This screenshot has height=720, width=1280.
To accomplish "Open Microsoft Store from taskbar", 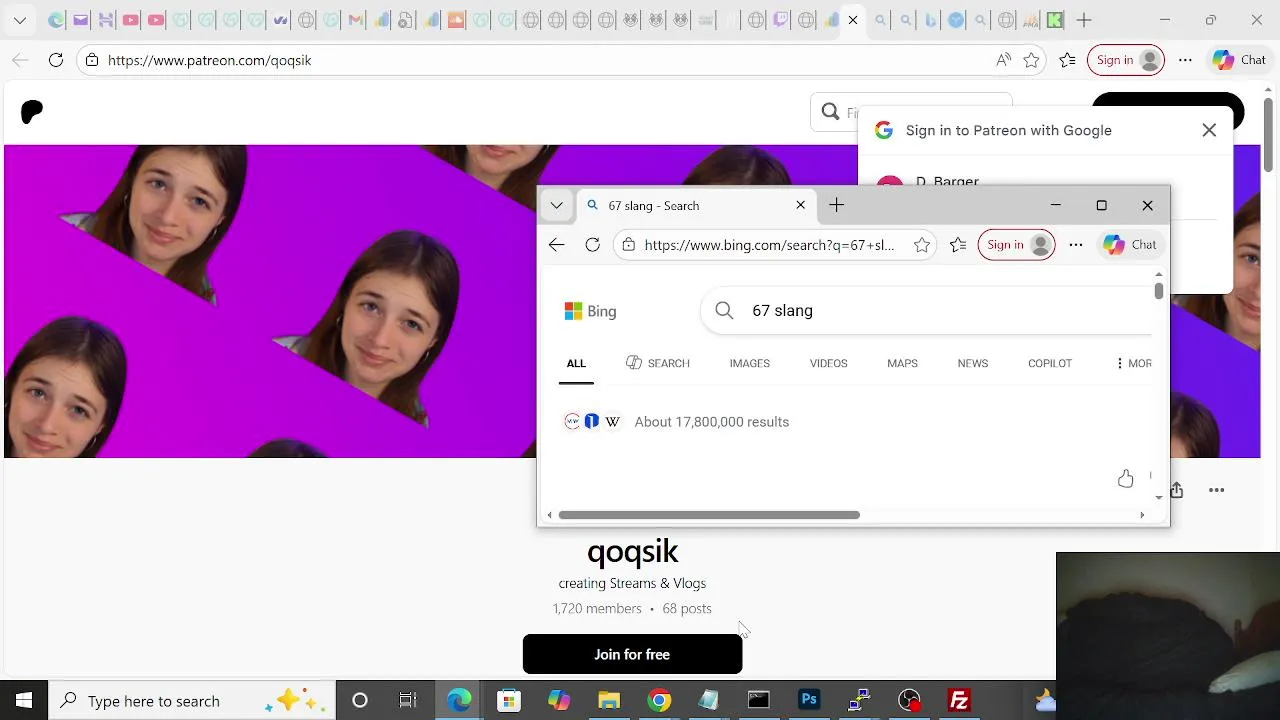I will pyautogui.click(x=509, y=700).
